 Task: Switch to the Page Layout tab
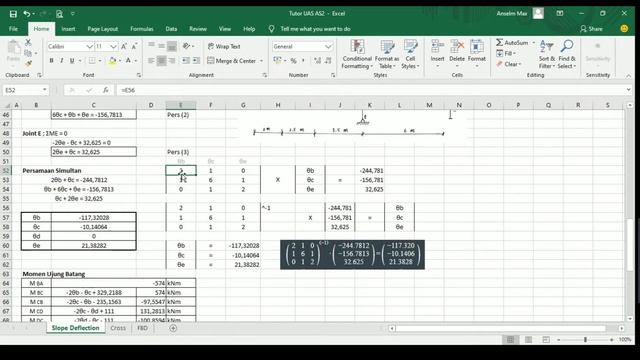pyautogui.click(x=102, y=29)
